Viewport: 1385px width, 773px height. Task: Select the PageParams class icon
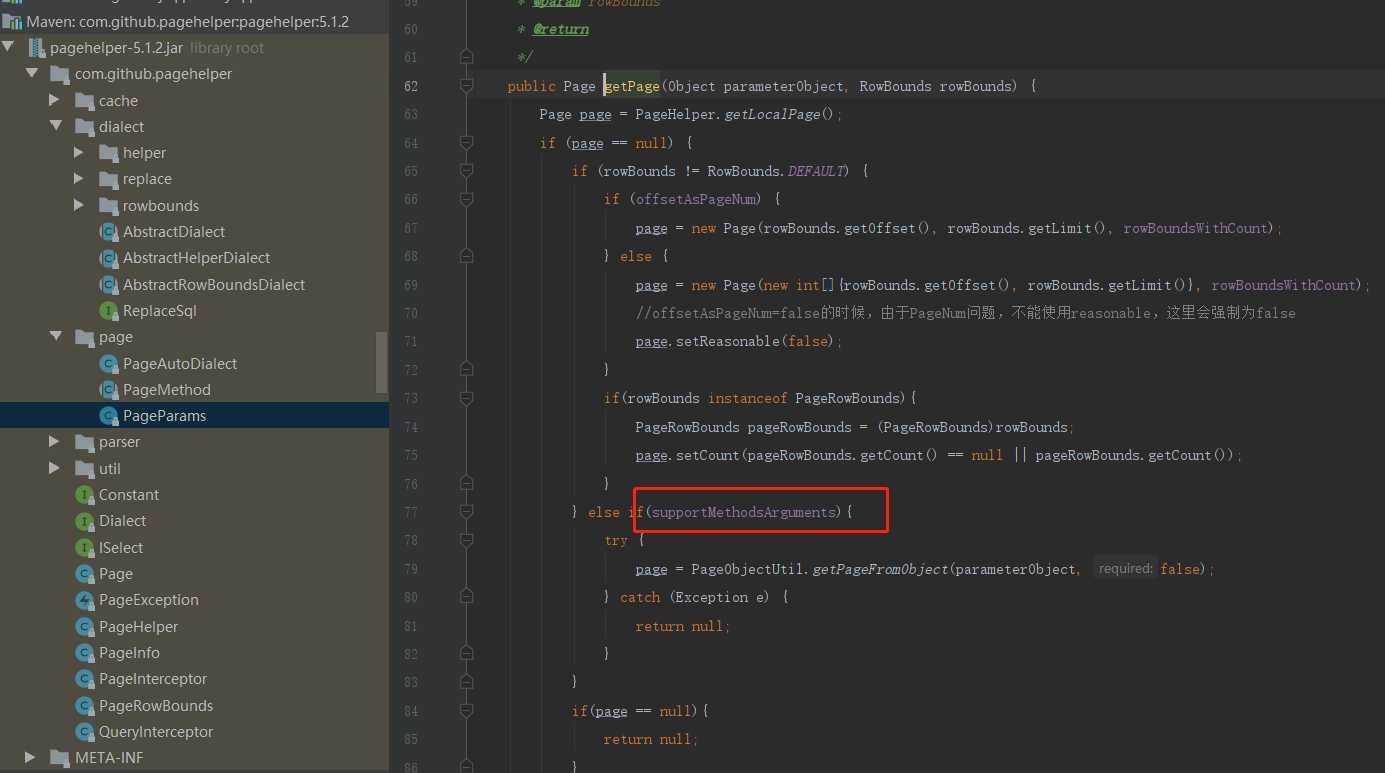108,416
